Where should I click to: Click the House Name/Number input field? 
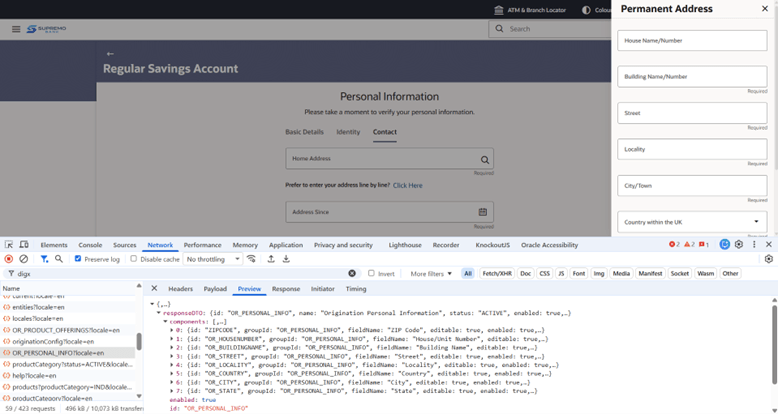click(x=692, y=40)
